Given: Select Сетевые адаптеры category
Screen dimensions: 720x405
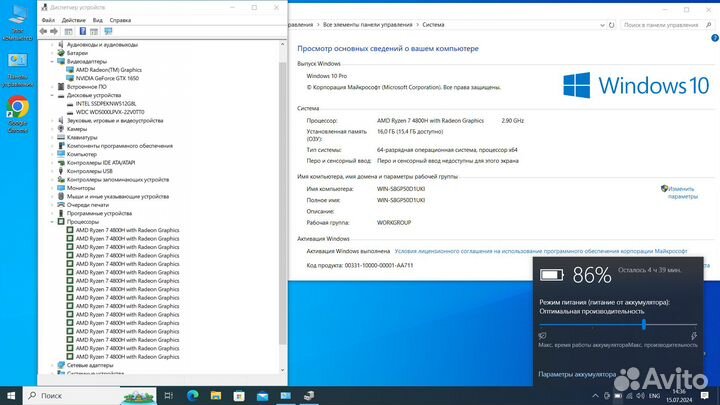Looking at the screenshot, I should [x=90, y=365].
